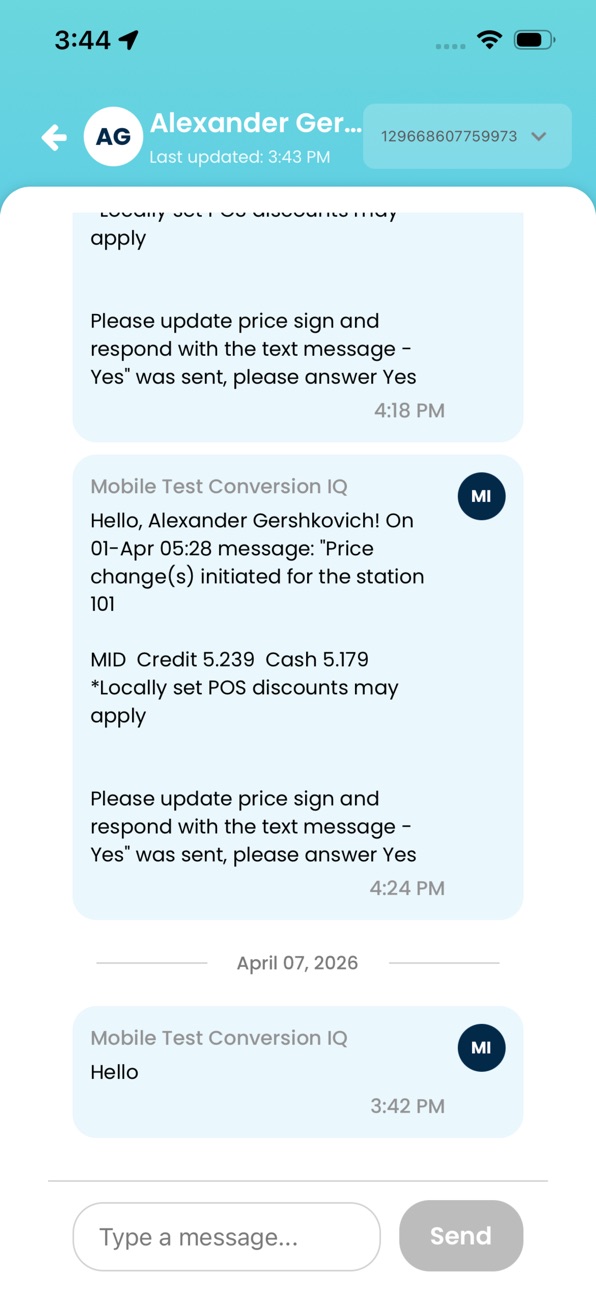Tap the battery status icon
The width and height of the screenshot is (596, 1290).
(x=534, y=40)
